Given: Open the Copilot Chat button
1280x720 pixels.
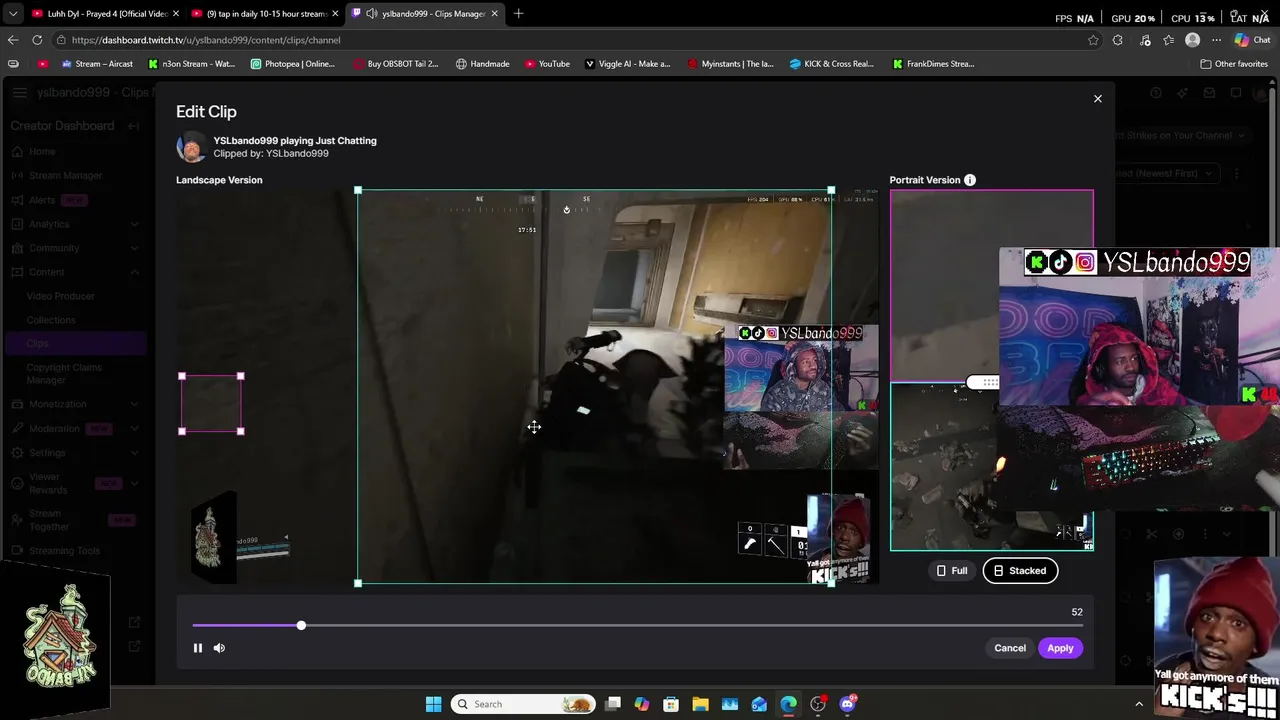Looking at the screenshot, I should pos(1252,40).
